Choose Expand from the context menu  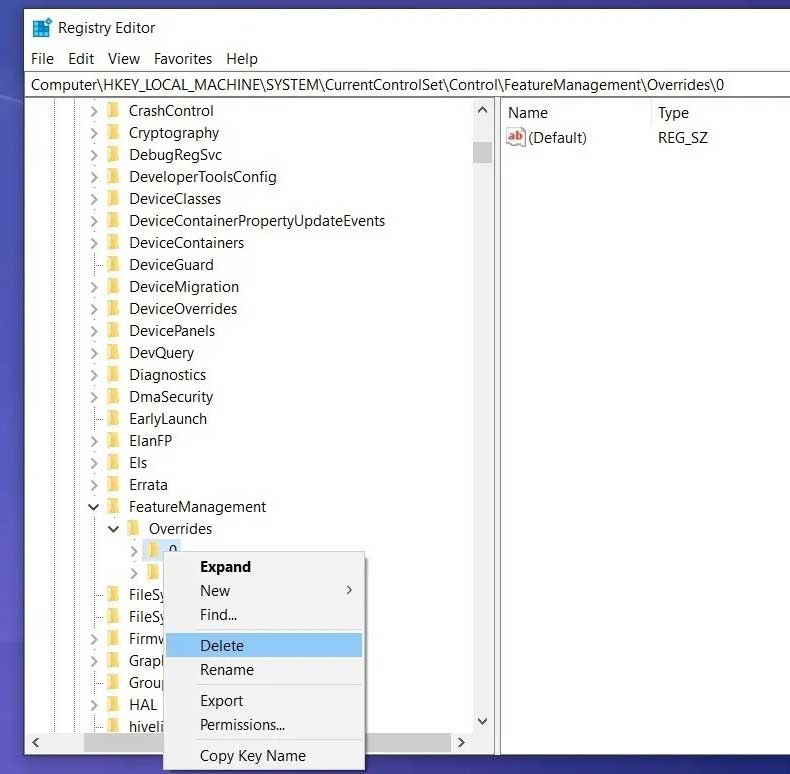(264, 566)
